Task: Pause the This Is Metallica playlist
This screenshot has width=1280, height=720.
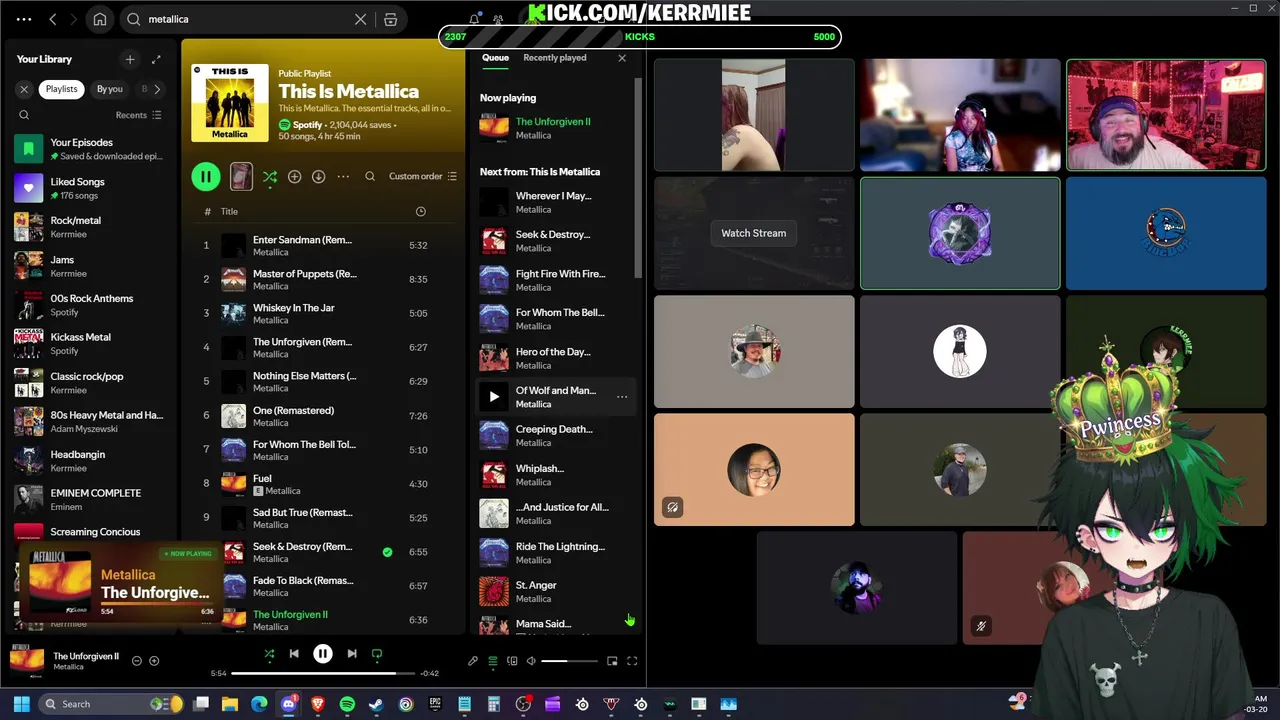Action: point(206,176)
